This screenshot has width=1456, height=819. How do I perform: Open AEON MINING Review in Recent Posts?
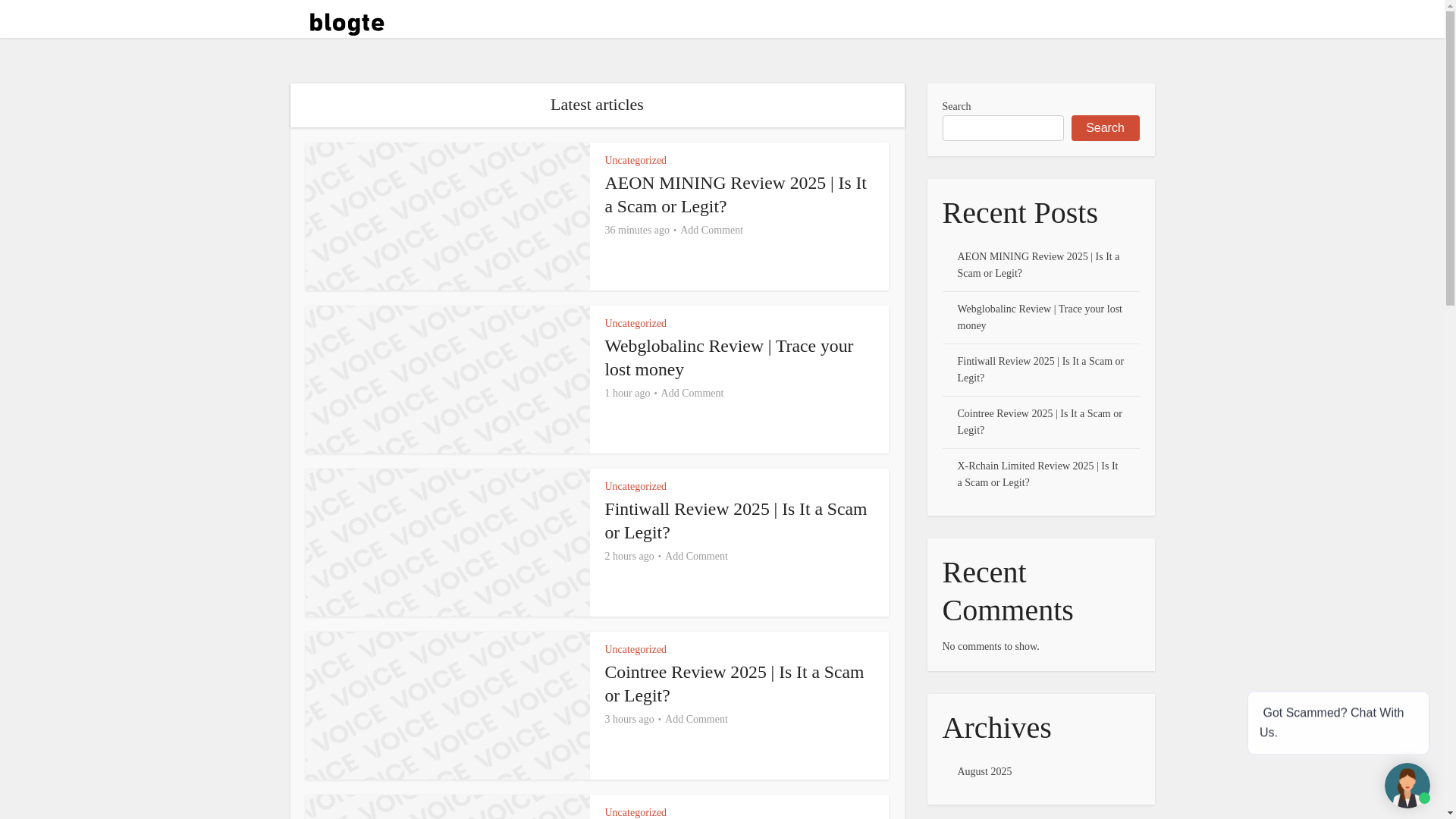(1038, 265)
